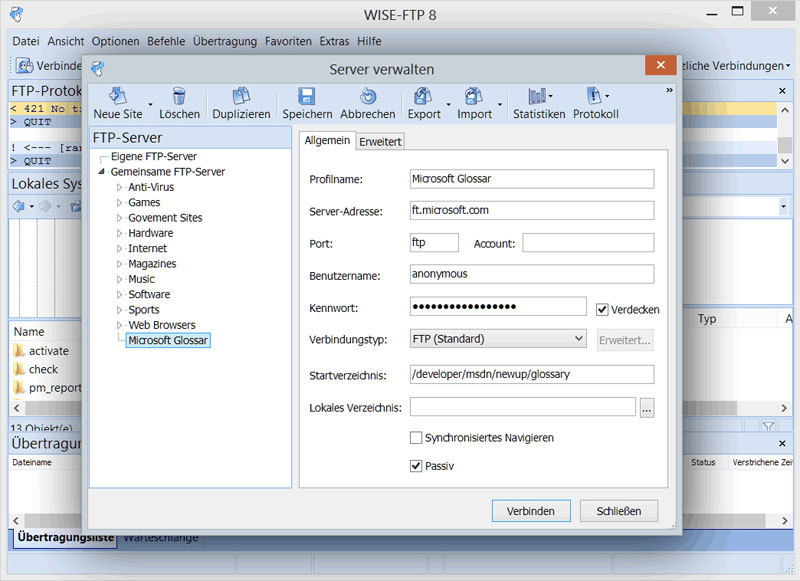Click the Schließen button
This screenshot has height=581, width=800.
(x=619, y=511)
